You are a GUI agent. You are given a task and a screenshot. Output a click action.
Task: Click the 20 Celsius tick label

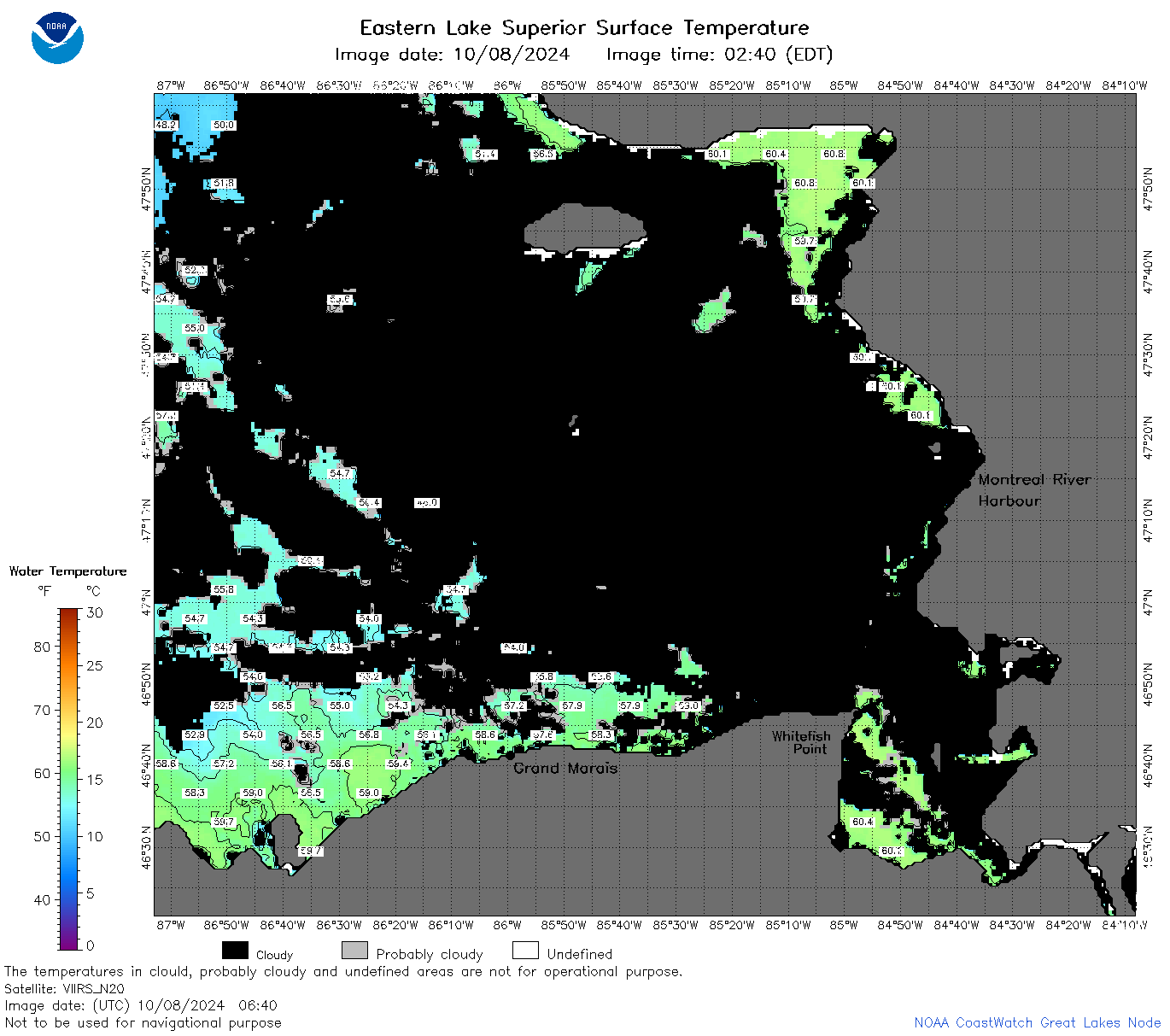95,723
